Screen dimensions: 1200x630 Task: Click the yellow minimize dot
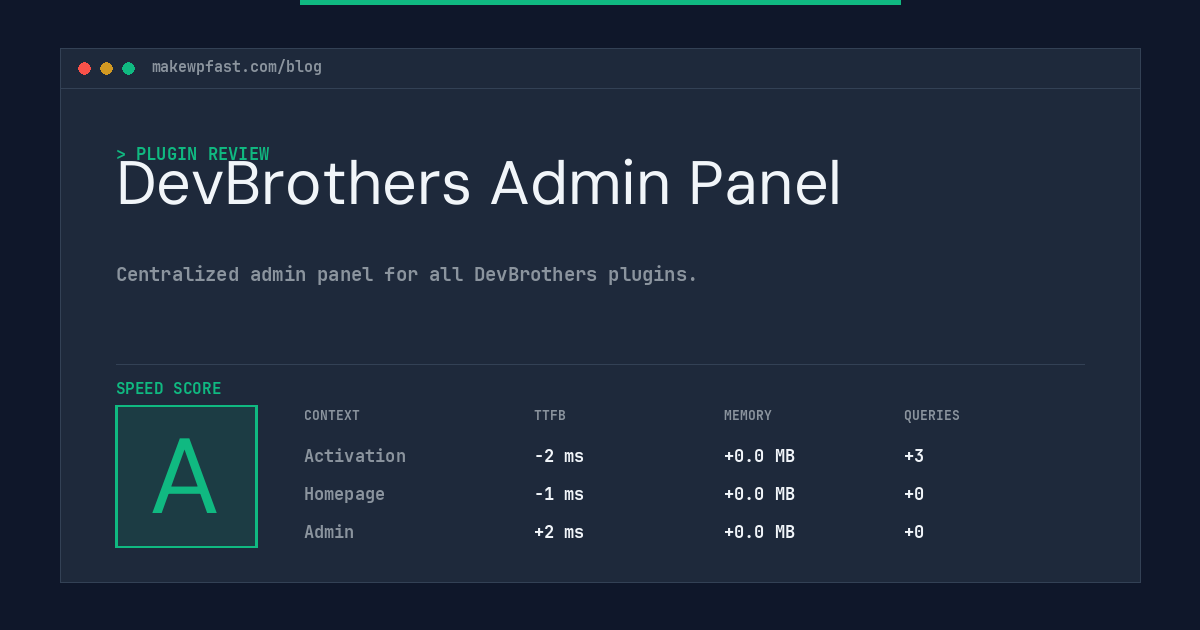106,68
